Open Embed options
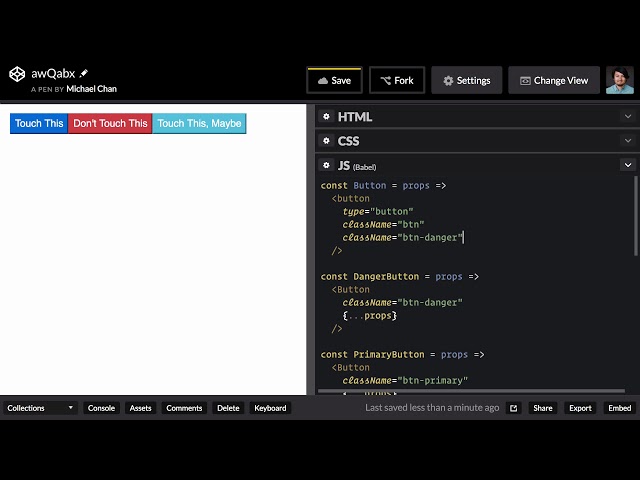The width and height of the screenshot is (640, 480). (620, 408)
